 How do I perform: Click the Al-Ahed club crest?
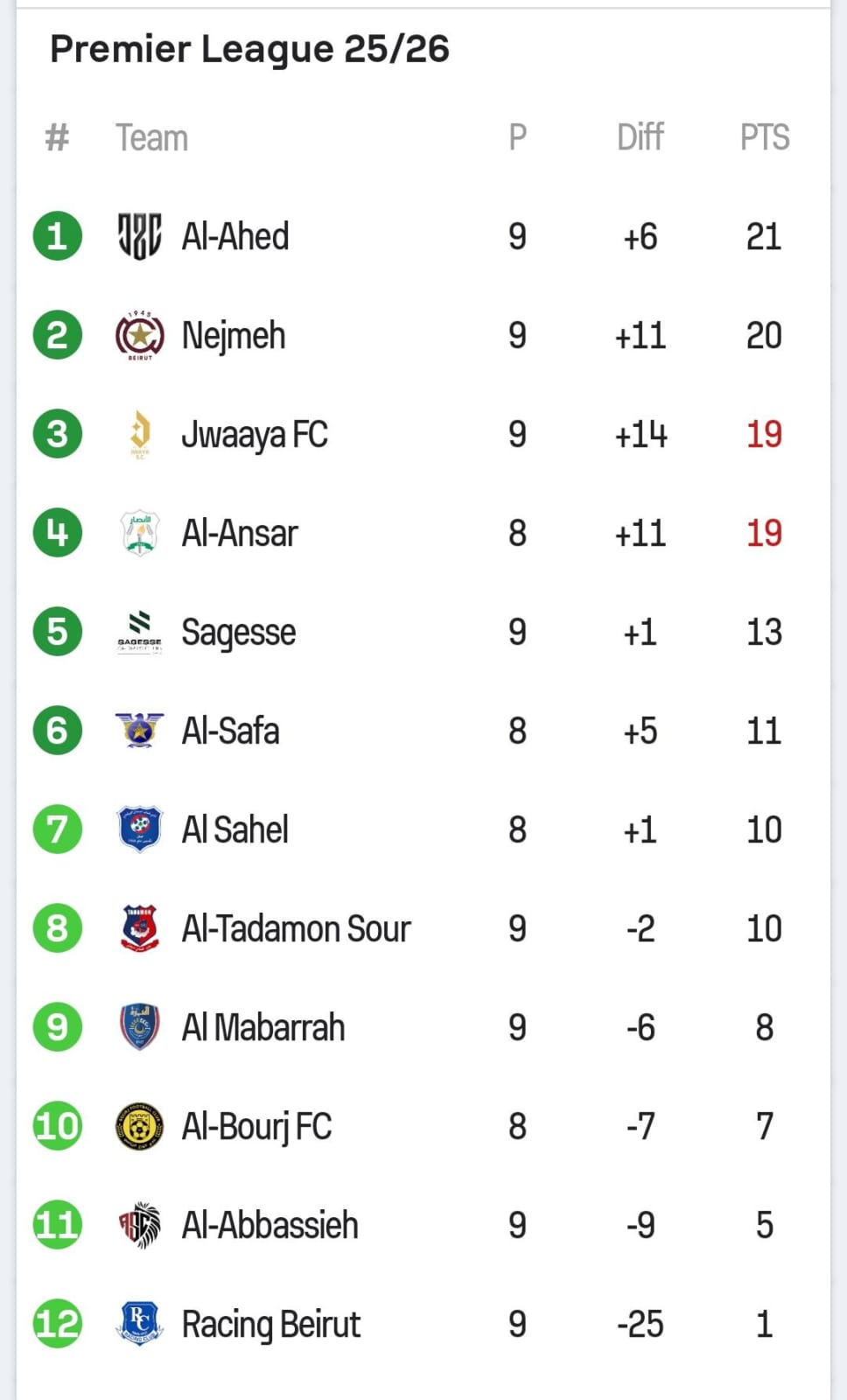[140, 236]
